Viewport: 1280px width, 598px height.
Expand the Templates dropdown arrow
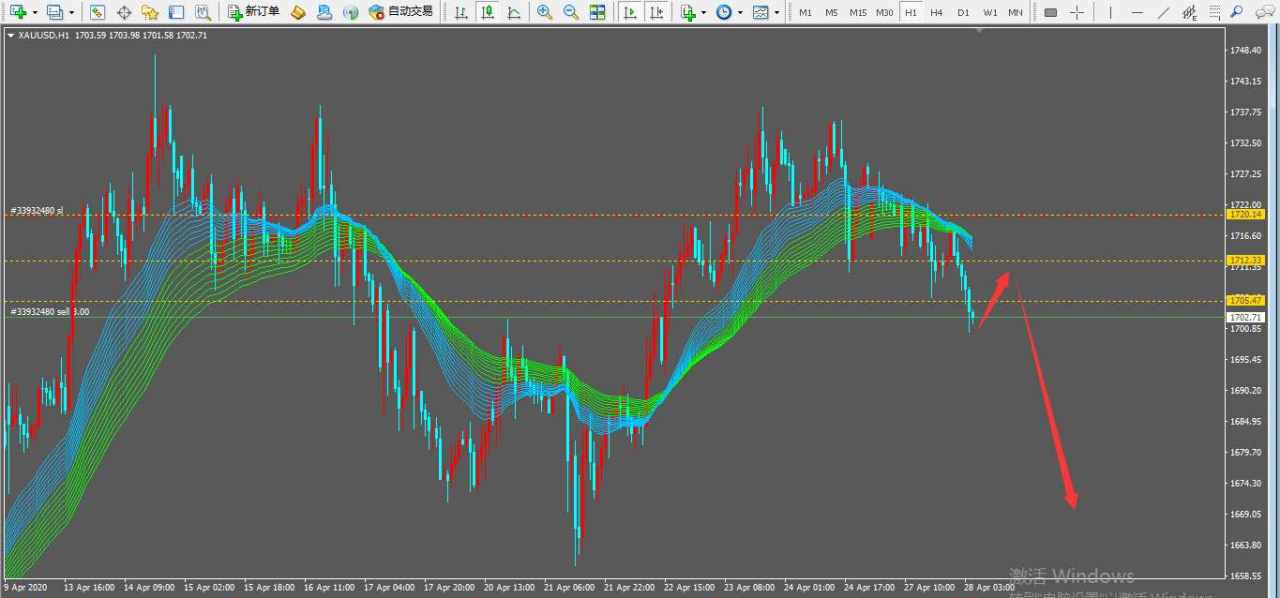pyautogui.click(x=776, y=13)
